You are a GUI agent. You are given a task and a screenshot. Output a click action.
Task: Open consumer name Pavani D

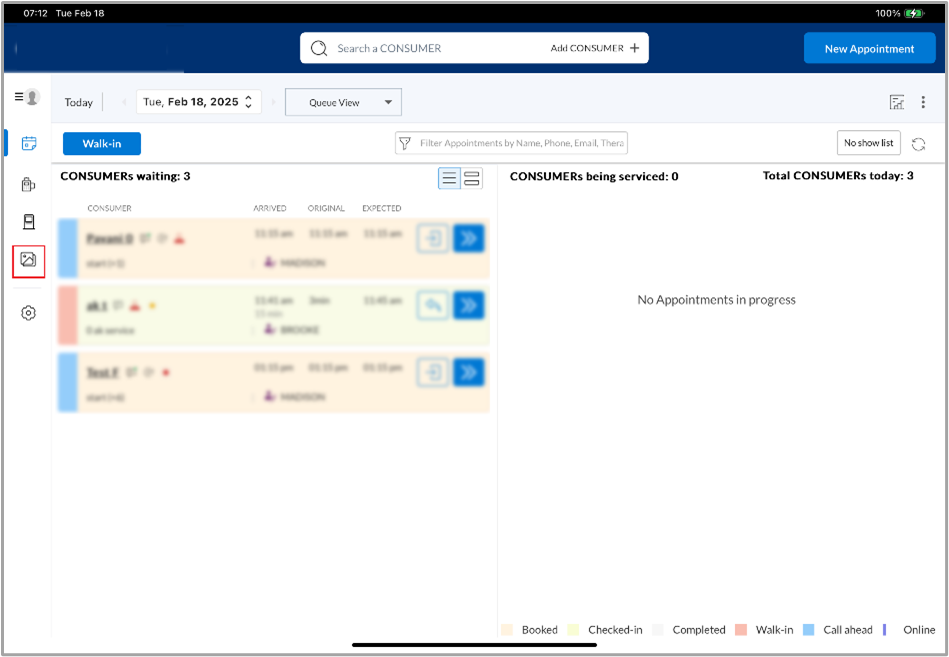110,238
